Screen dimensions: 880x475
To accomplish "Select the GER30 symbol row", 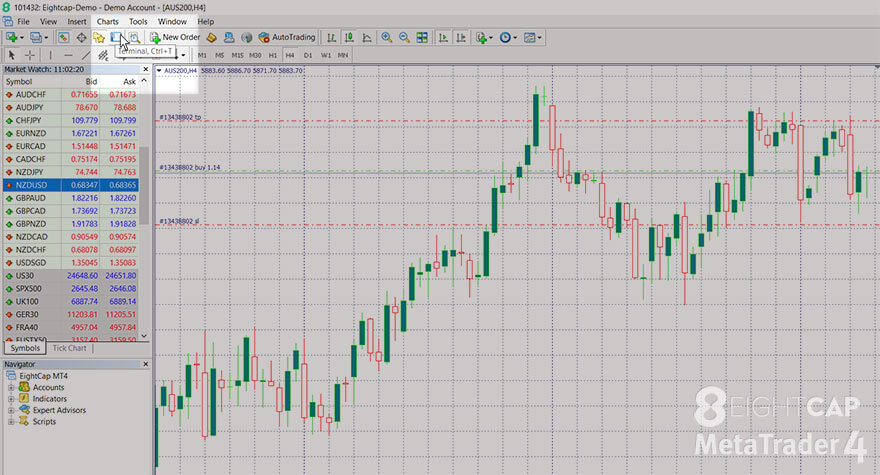I will point(71,314).
